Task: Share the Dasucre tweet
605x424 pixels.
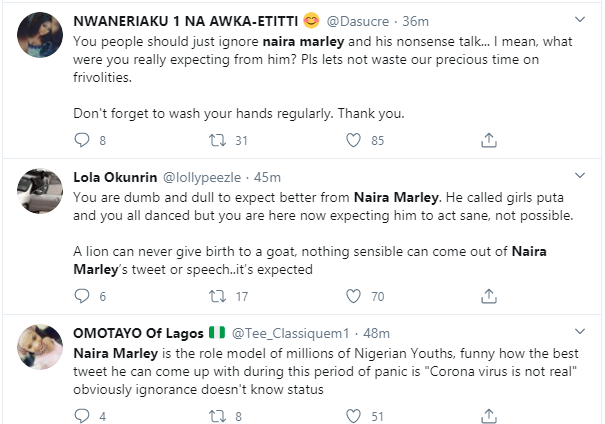Action: tap(488, 140)
